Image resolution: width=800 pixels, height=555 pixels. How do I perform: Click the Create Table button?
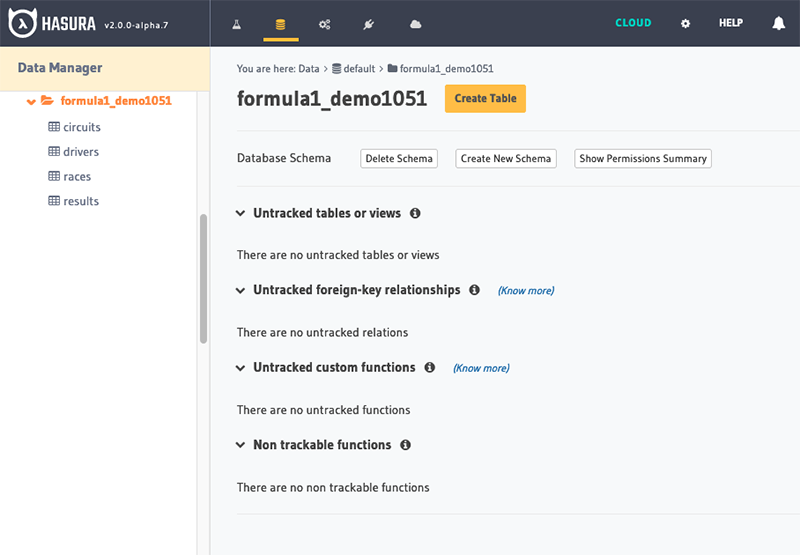[x=485, y=98]
